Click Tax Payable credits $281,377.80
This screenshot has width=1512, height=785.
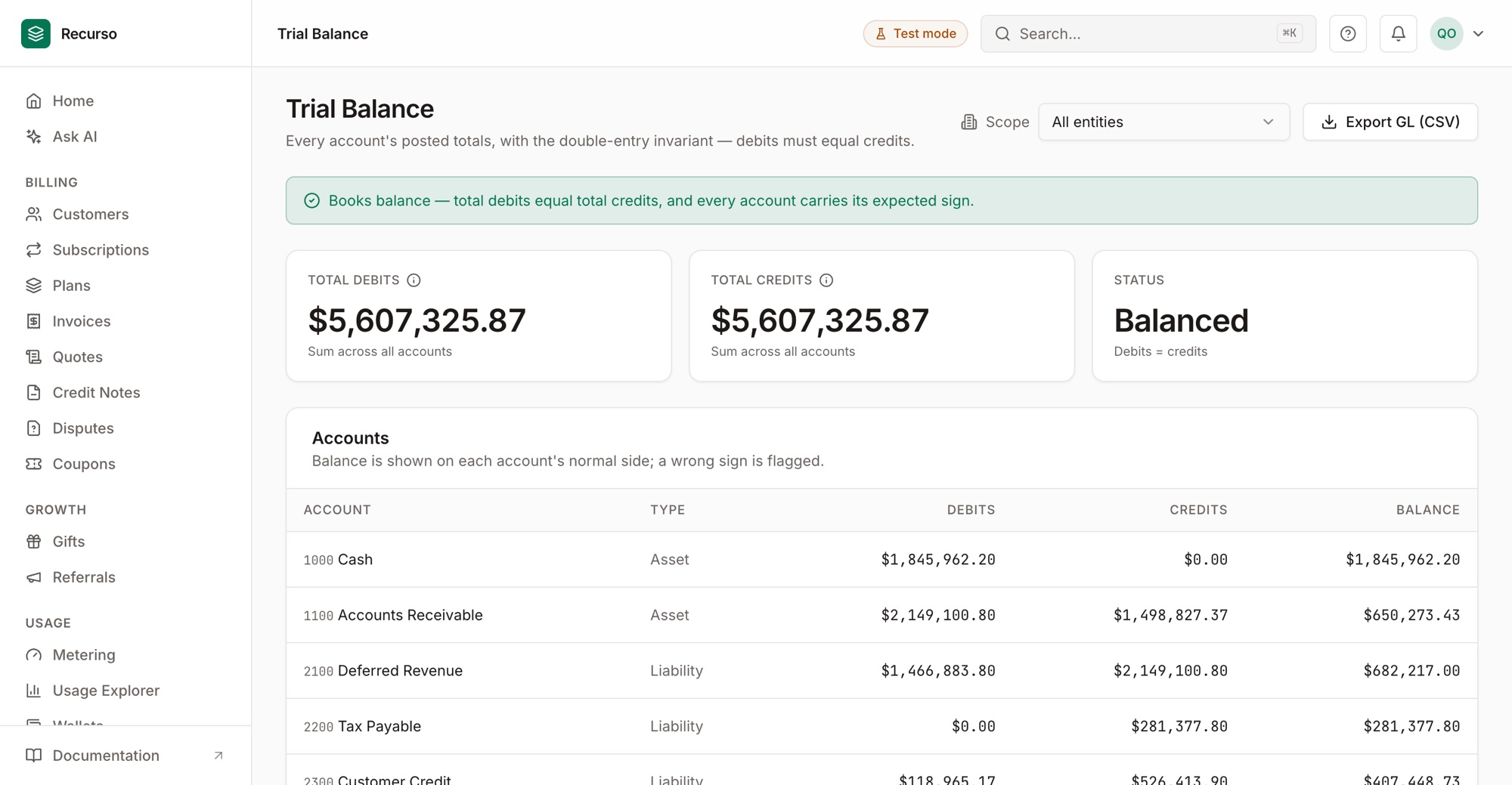[1179, 726]
